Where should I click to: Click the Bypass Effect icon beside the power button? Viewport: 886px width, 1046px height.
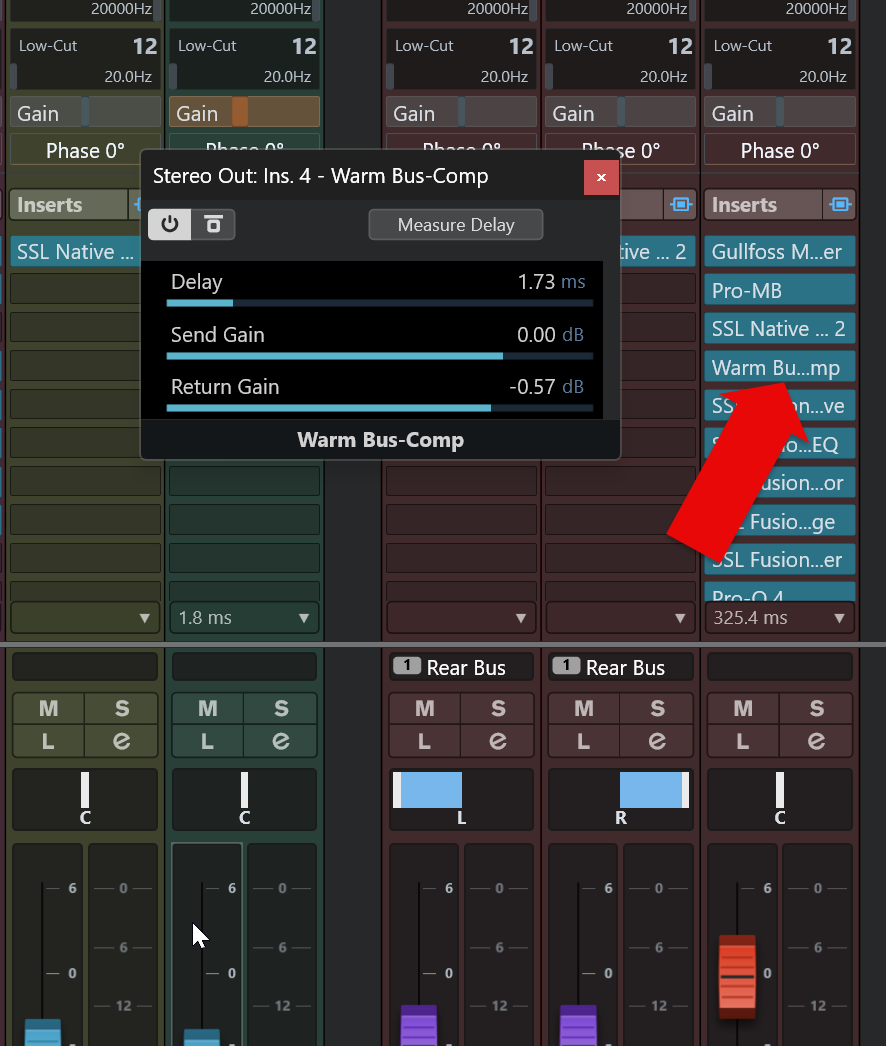tap(213, 224)
